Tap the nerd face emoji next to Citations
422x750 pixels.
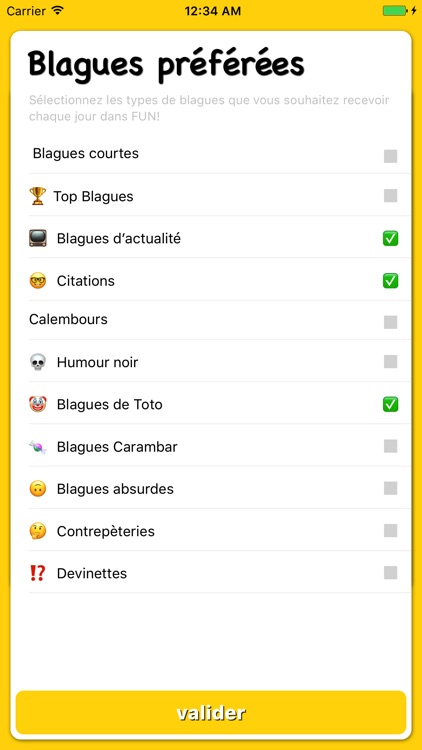click(x=38, y=280)
